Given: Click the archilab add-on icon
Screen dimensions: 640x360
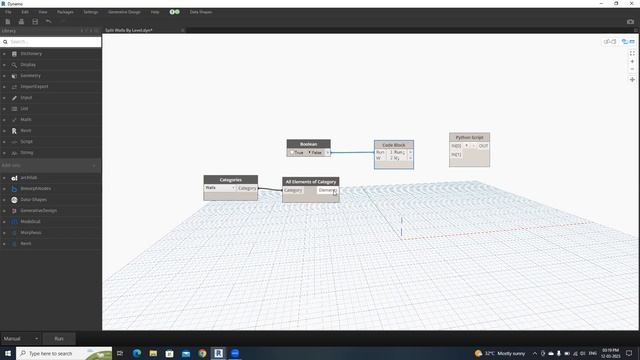Looking at the screenshot, I should pyautogui.click(x=14, y=178).
